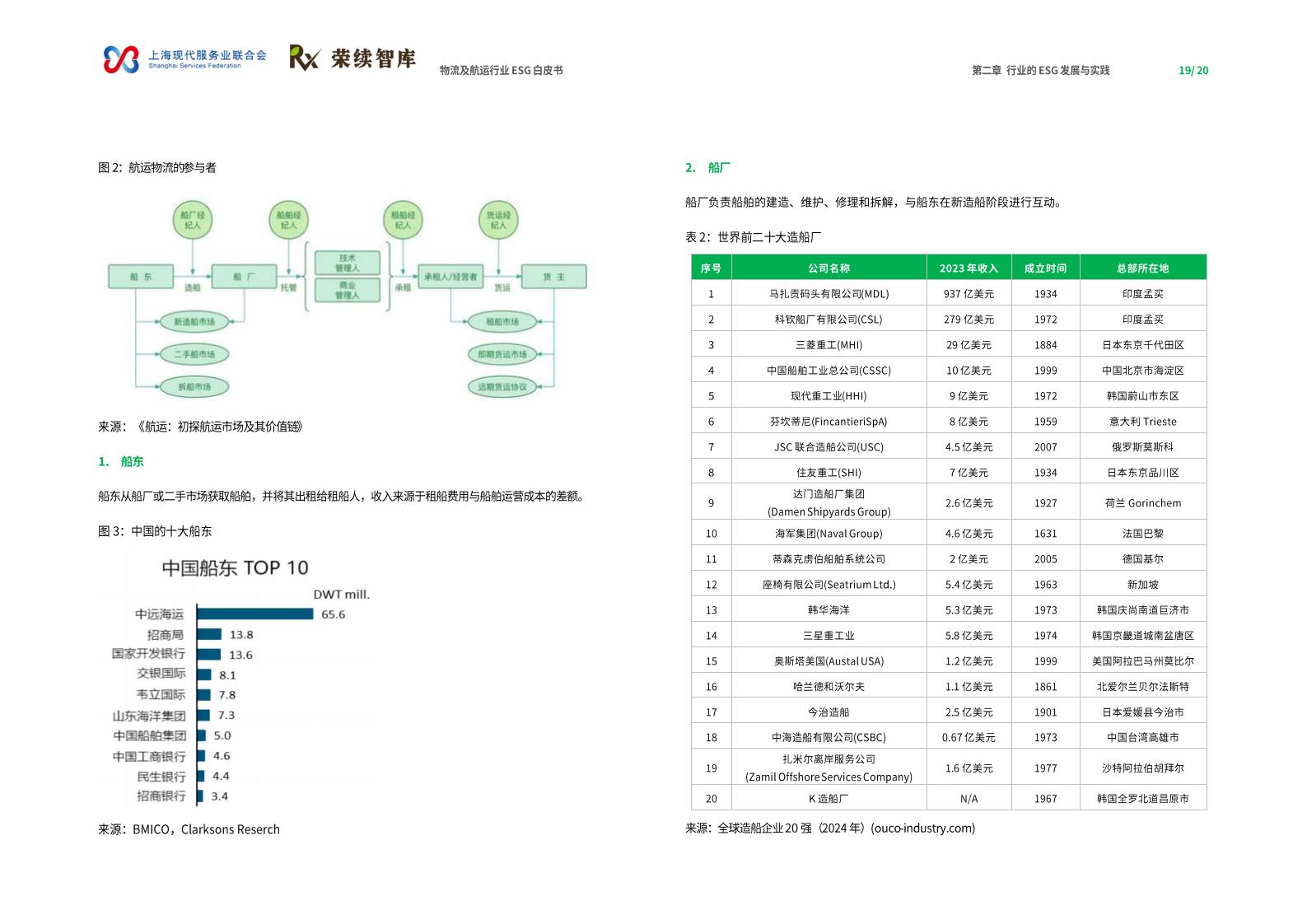
Task: Click cell 意大利 Trieste
Action: click(1143, 422)
